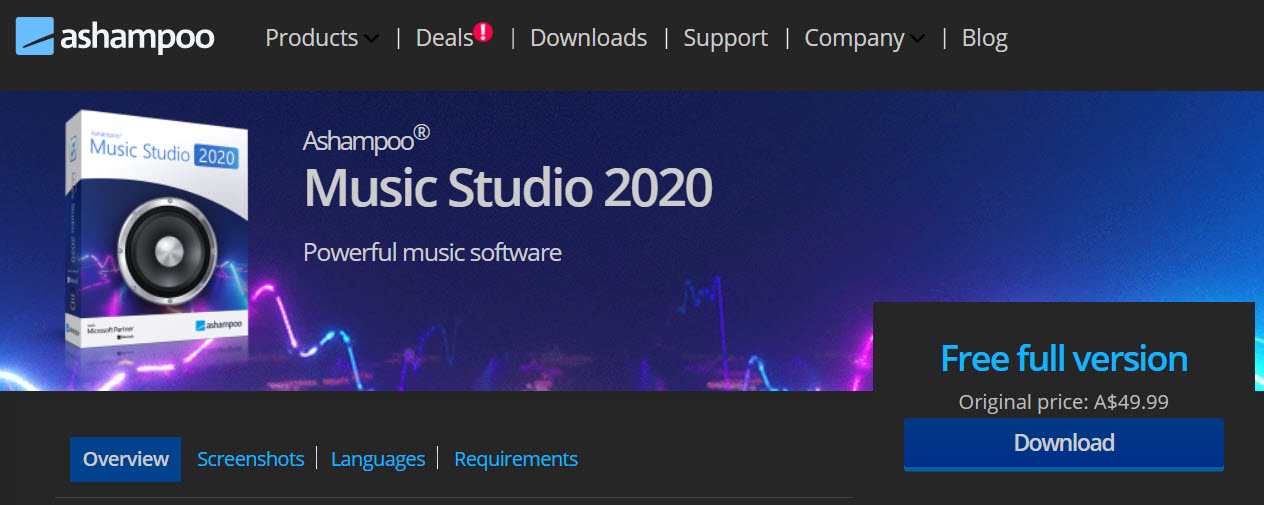Open the Deals menu item
Screen dimensions: 1264x505
pos(444,38)
